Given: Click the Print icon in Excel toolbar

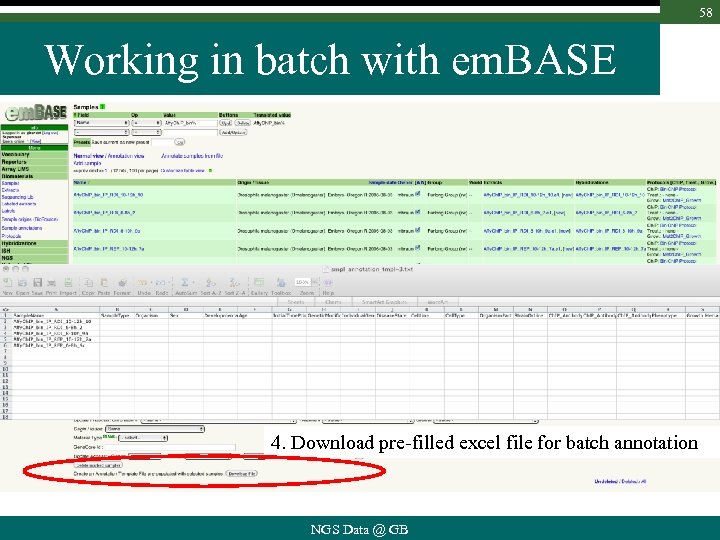Looking at the screenshot, I should point(51,283).
